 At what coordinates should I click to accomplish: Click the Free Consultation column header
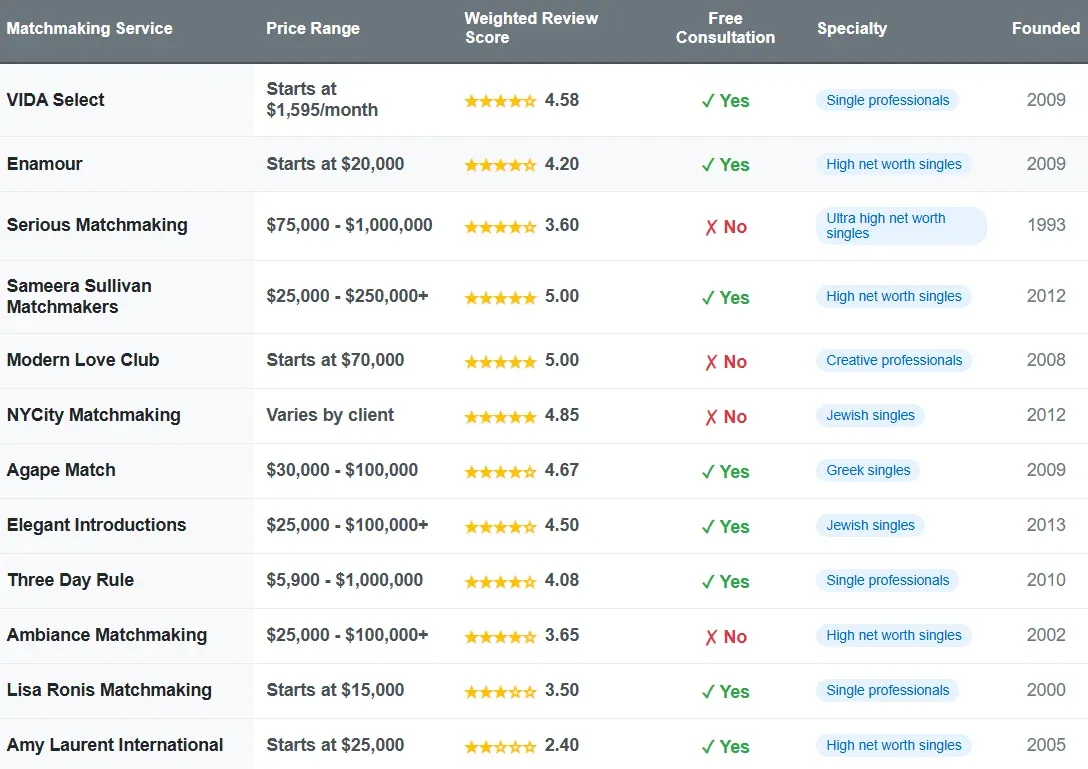pyautogui.click(x=725, y=28)
